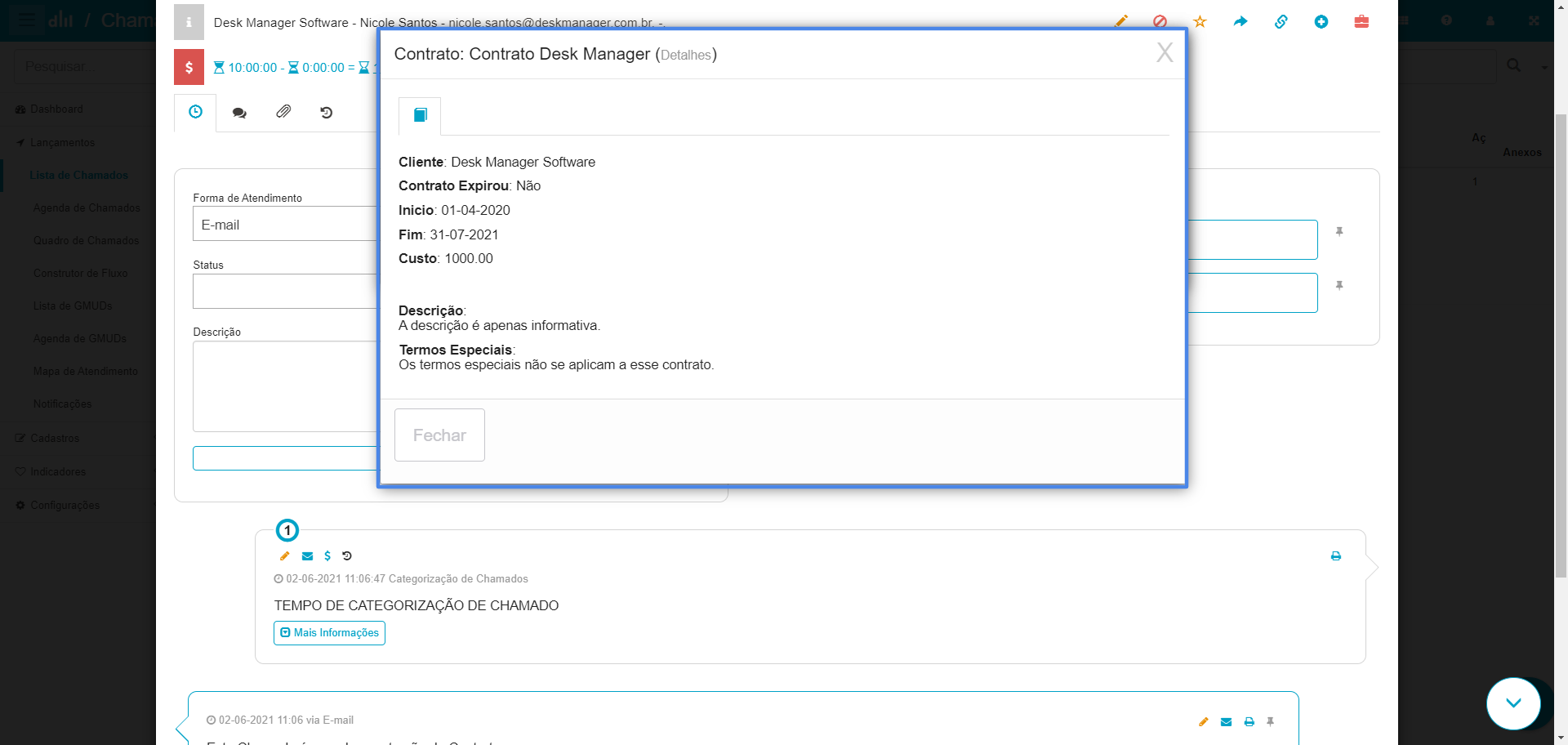Viewport: 1568px width, 745px height.
Task: Click history icon on interaction 1
Action: click(x=347, y=556)
